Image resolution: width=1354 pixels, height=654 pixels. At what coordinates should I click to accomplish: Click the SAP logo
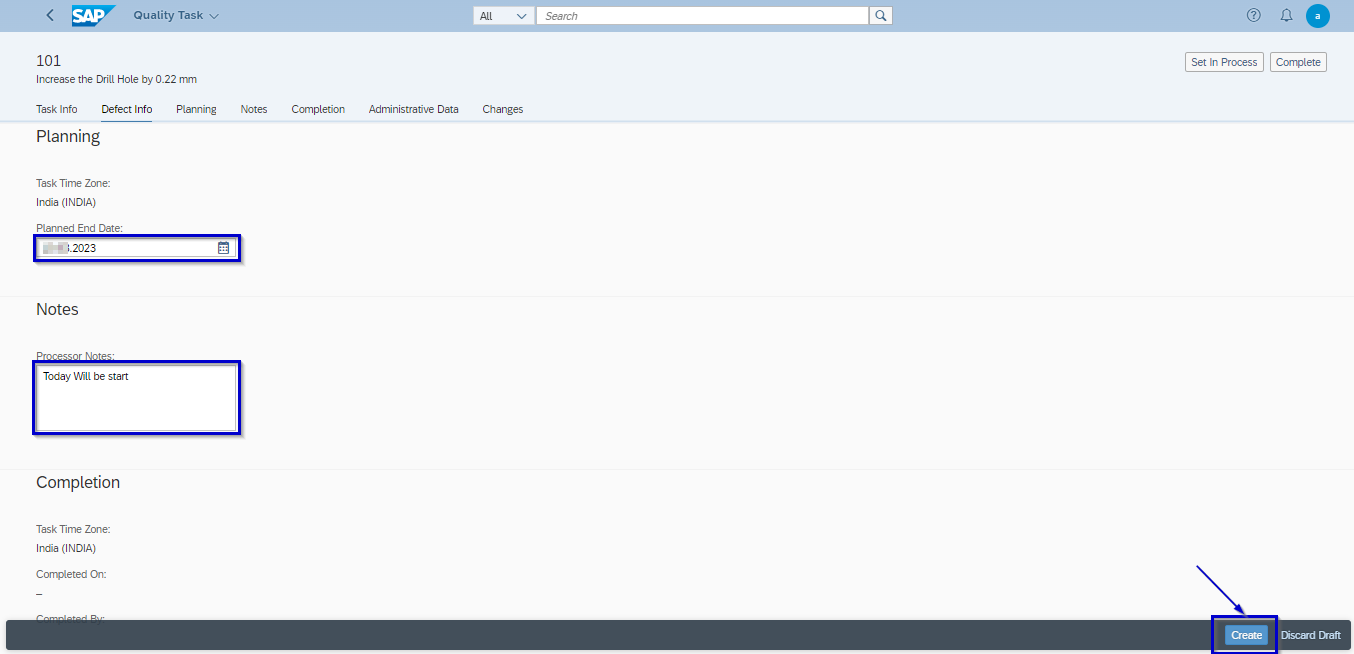[93, 16]
